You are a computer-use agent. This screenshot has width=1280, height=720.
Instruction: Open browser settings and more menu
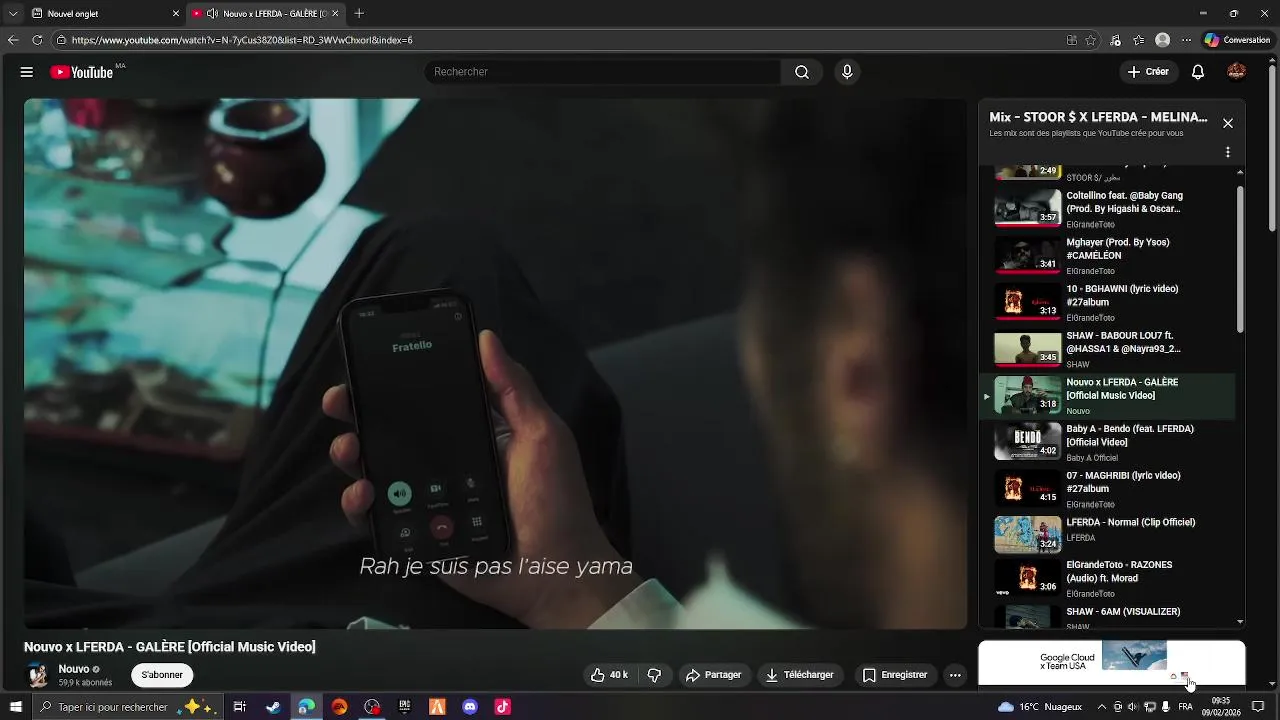pyautogui.click(x=1187, y=40)
